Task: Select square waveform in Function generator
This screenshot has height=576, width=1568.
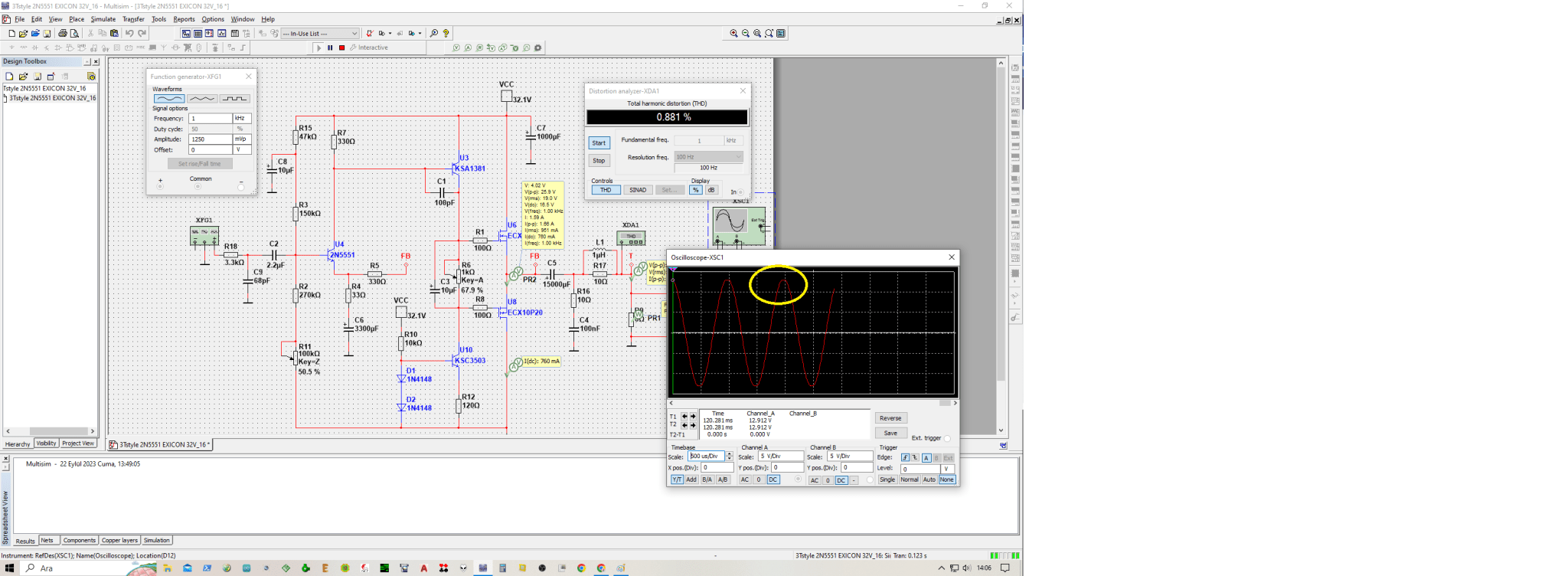Action: 235,99
